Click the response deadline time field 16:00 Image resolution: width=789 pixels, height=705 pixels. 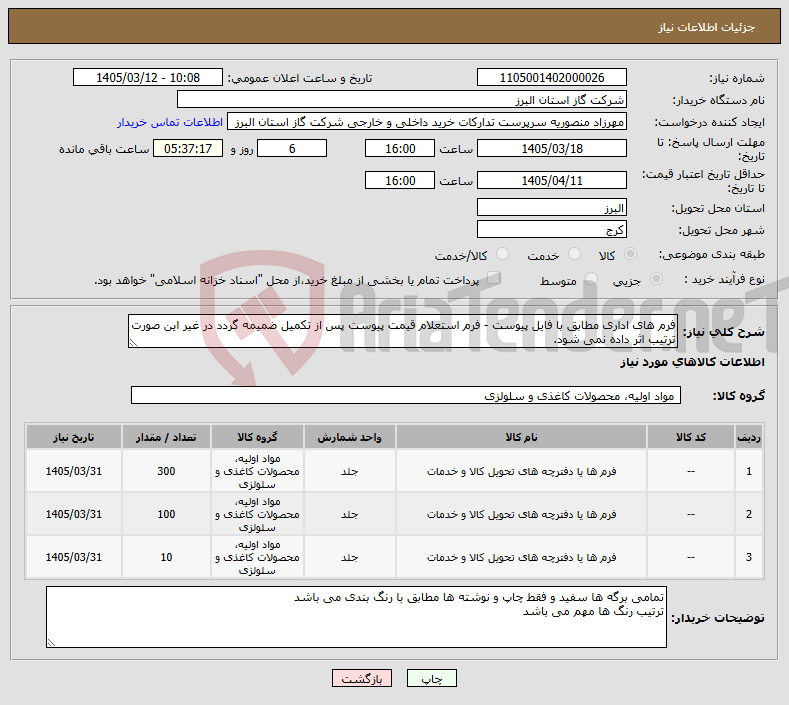click(400, 148)
